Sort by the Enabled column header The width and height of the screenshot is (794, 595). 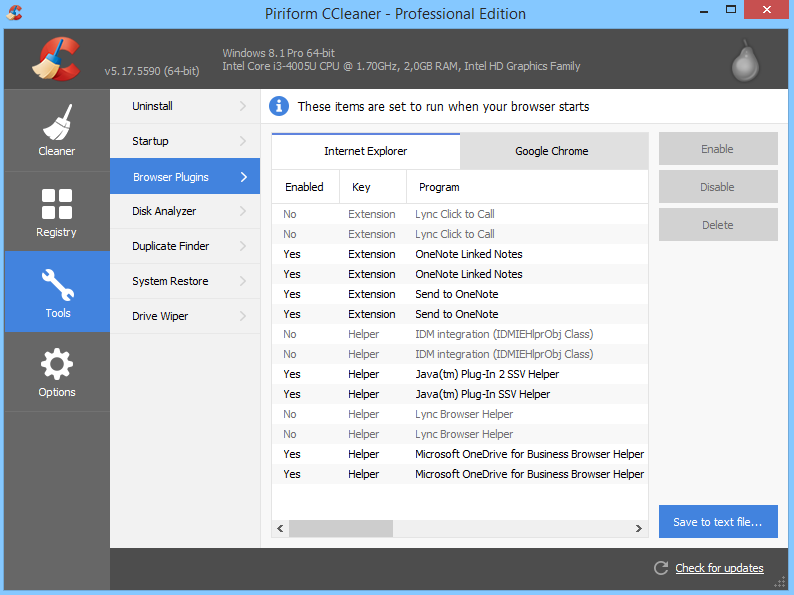(x=304, y=187)
